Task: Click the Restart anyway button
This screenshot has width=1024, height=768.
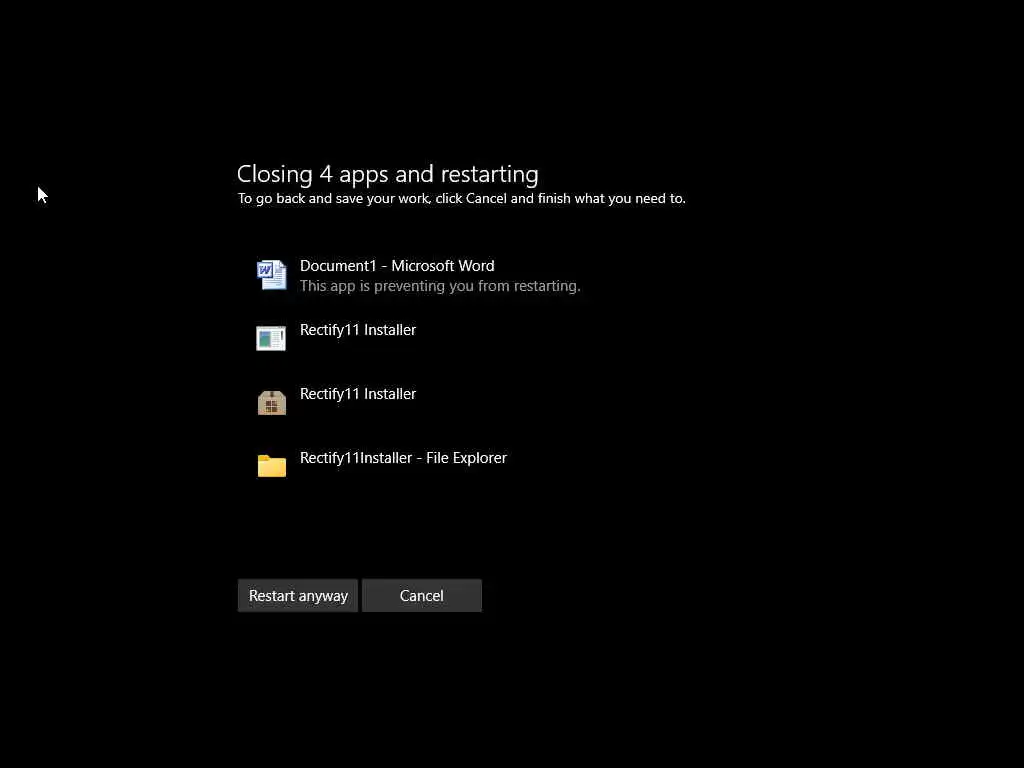Action: [x=298, y=596]
